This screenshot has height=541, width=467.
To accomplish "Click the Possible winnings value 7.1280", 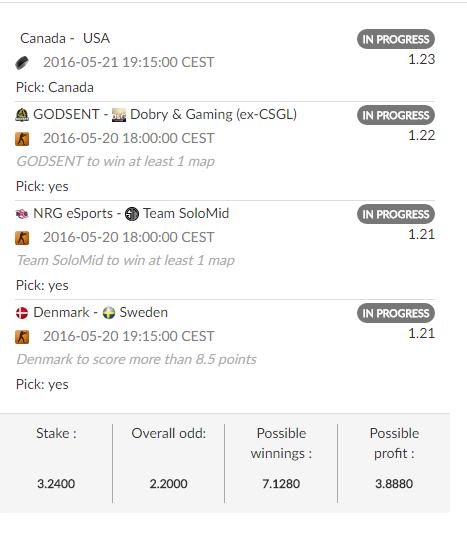I will coord(281,484).
